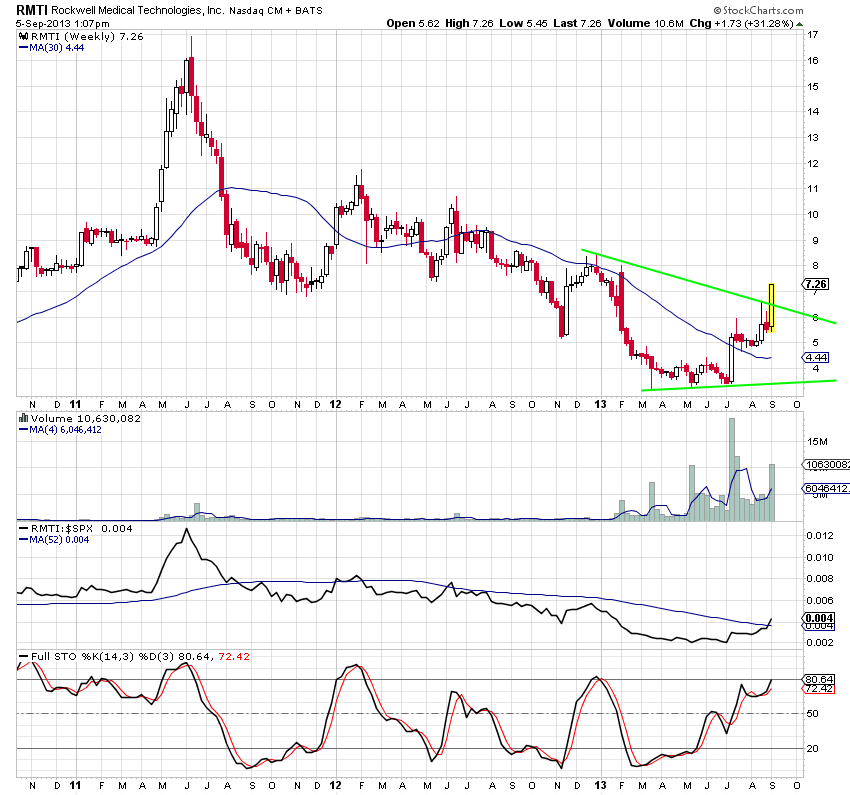Click the Rockwell Medical Technologies, Inc. company name
Screen dimensions: 850x795
tap(138, 10)
